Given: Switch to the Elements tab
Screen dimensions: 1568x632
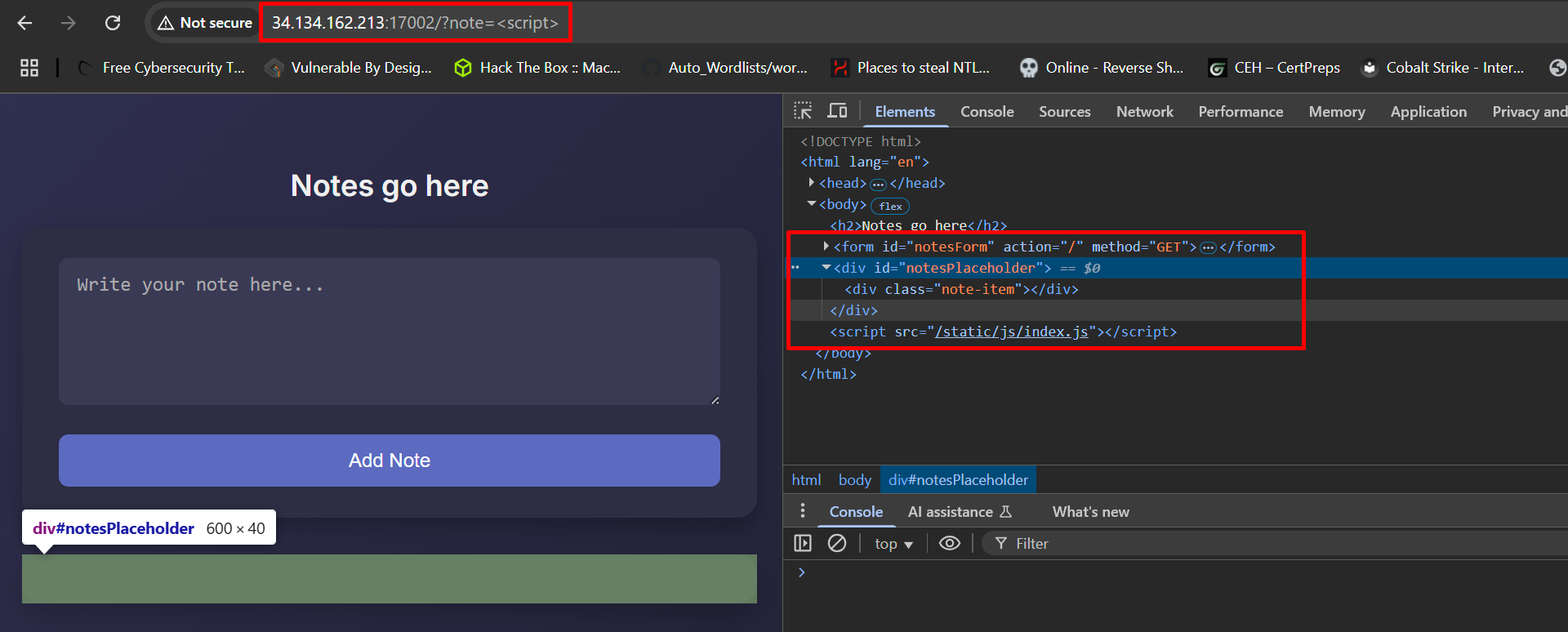Looking at the screenshot, I should click(905, 112).
